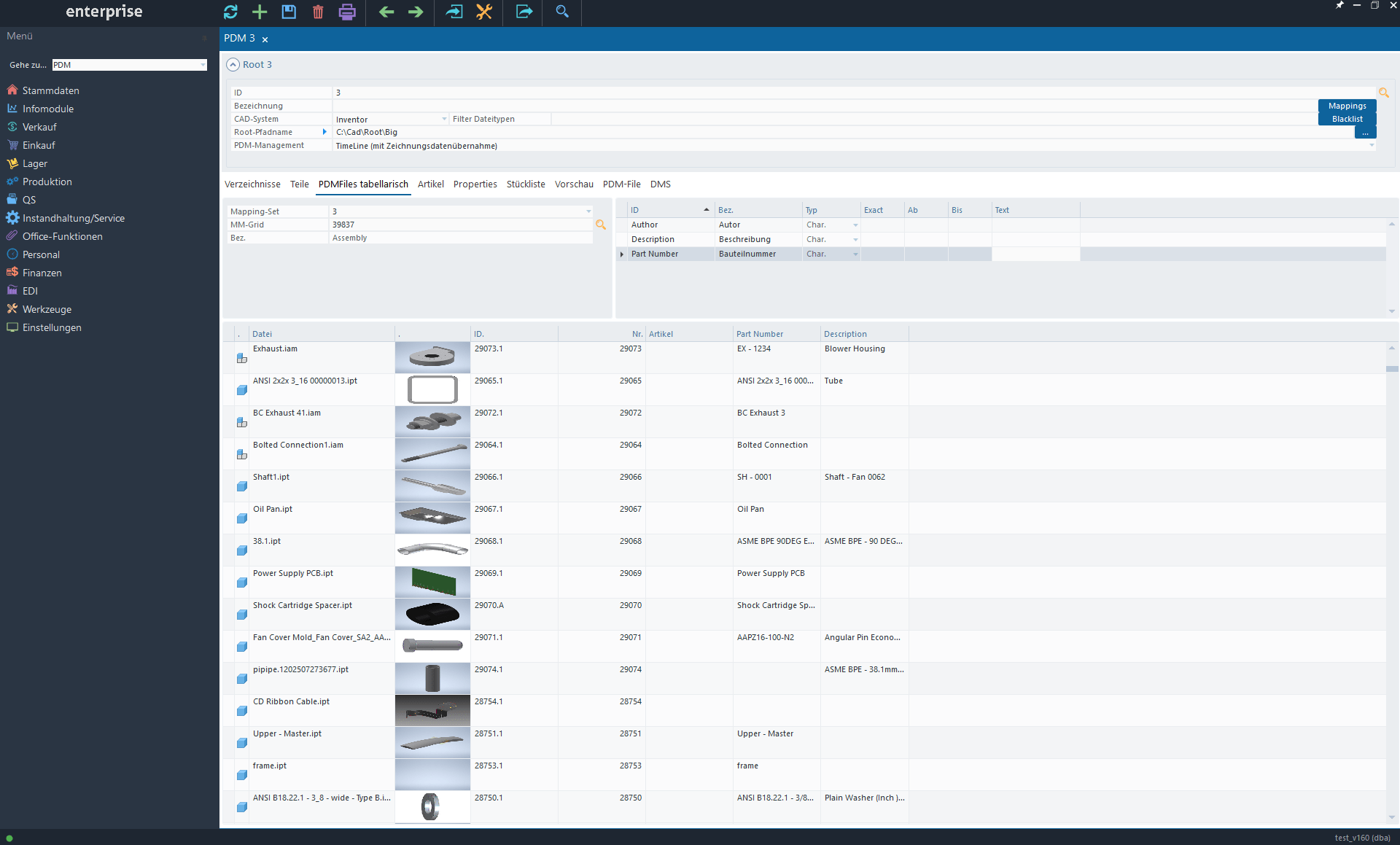Sort mapping grid by ID header
1400x845 pixels.
pyautogui.click(x=671, y=210)
